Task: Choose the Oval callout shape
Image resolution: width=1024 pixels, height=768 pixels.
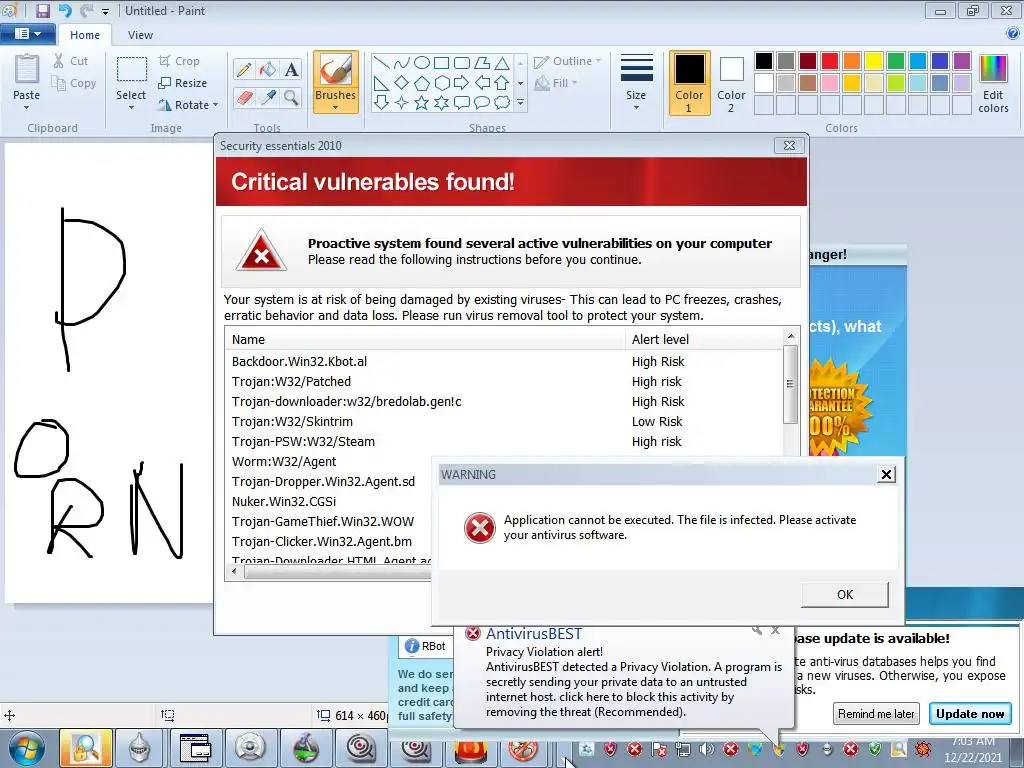Action: [x=481, y=103]
